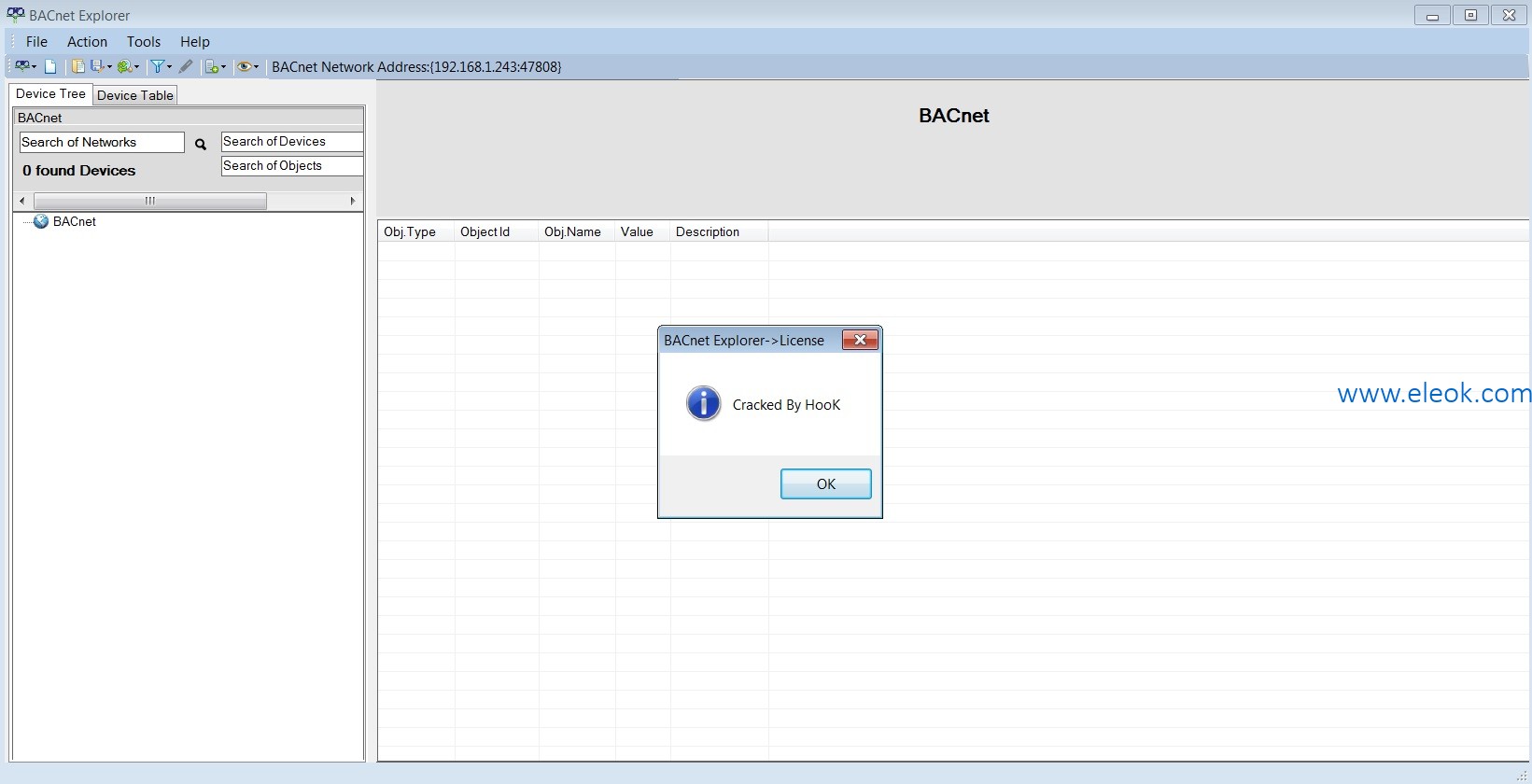Open dropdown arrow next to network connection icon

34,67
